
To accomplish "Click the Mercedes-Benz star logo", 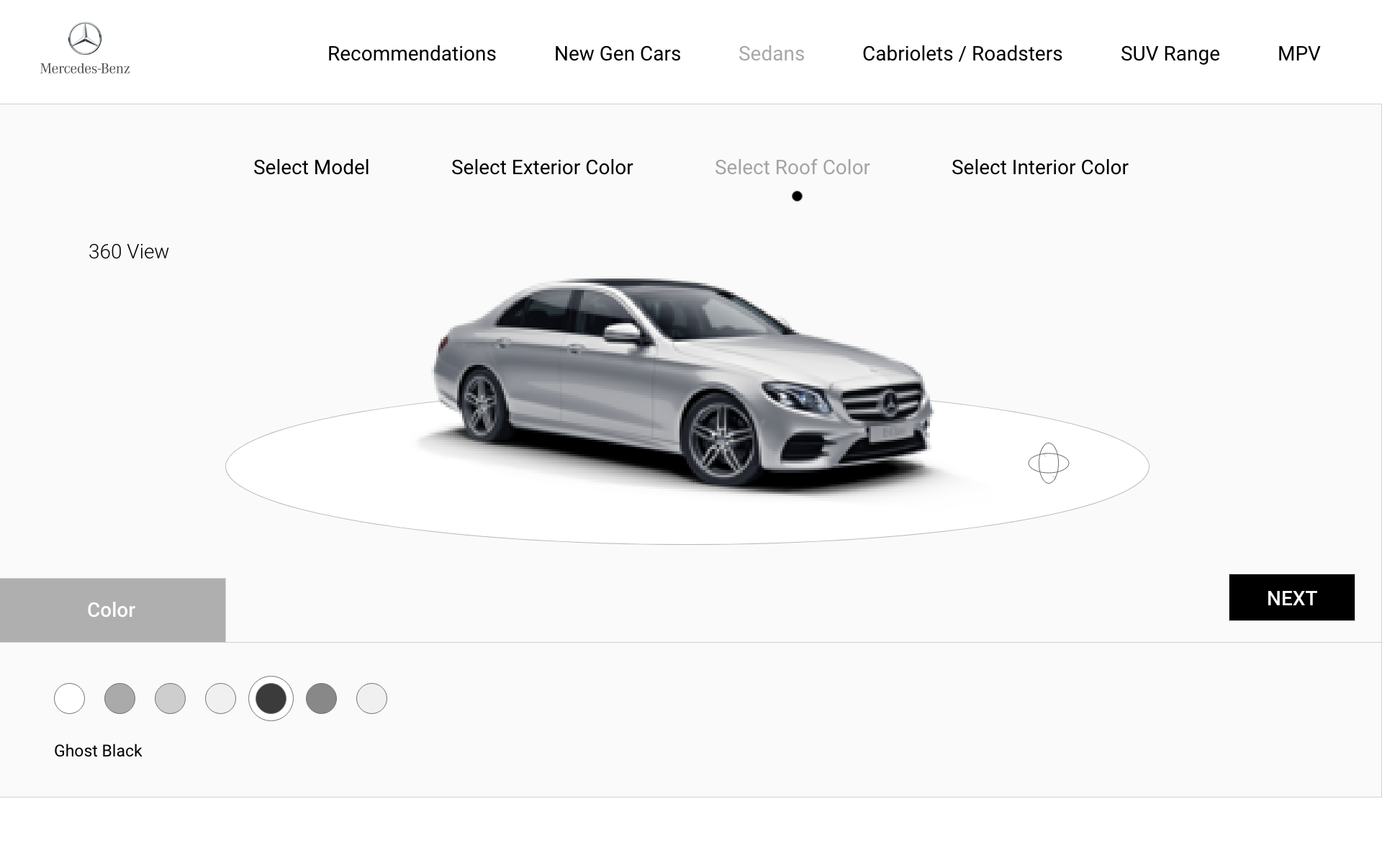I will click(x=85, y=39).
